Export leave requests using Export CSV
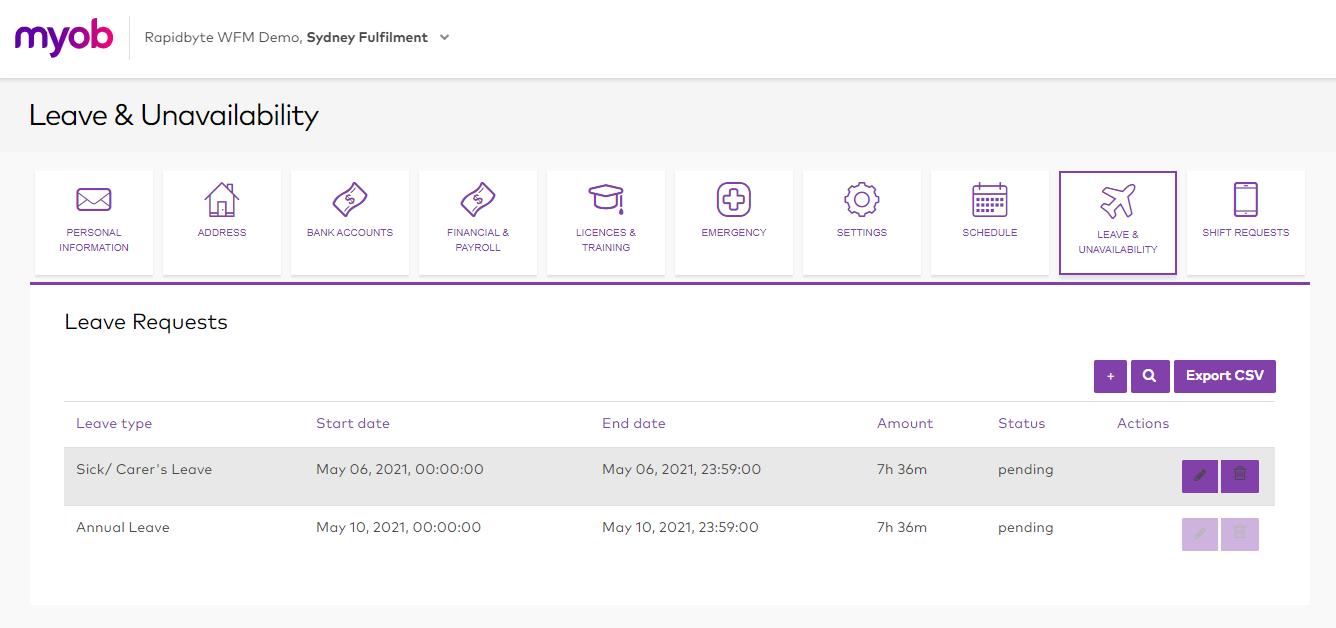Screen dimensions: 1336x628 click(1224, 375)
